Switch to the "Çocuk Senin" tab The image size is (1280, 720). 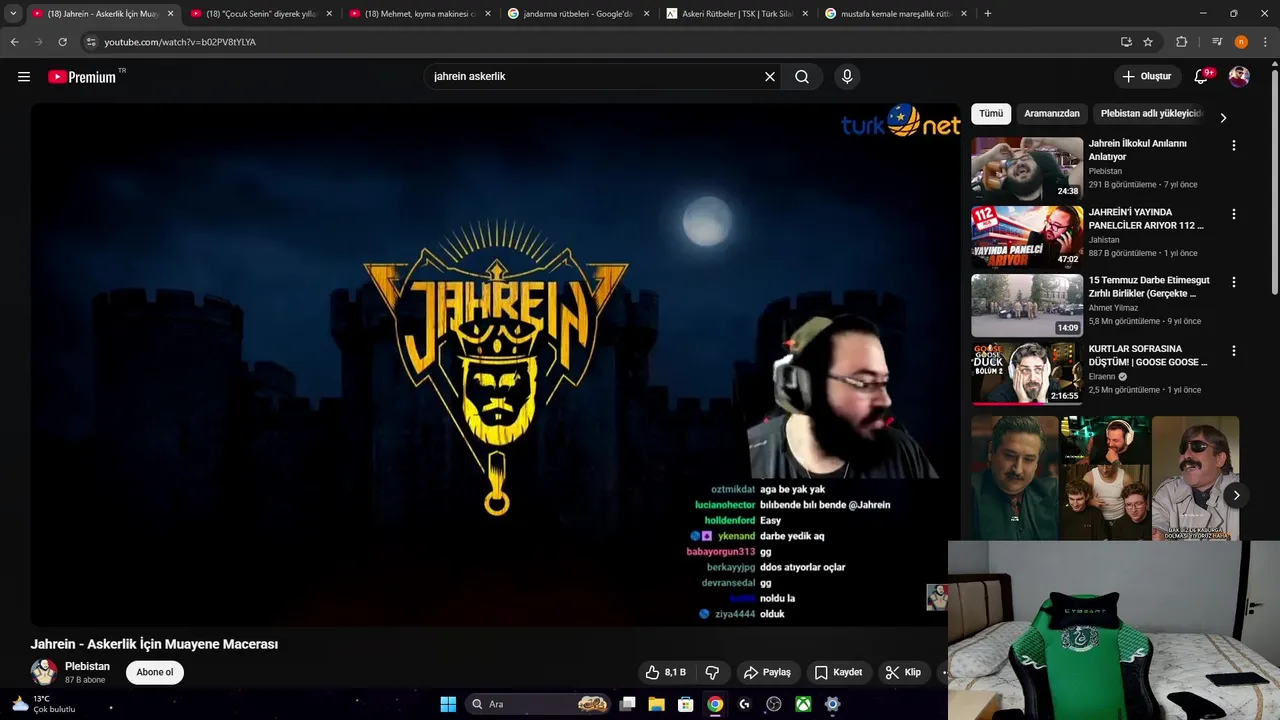click(x=261, y=14)
